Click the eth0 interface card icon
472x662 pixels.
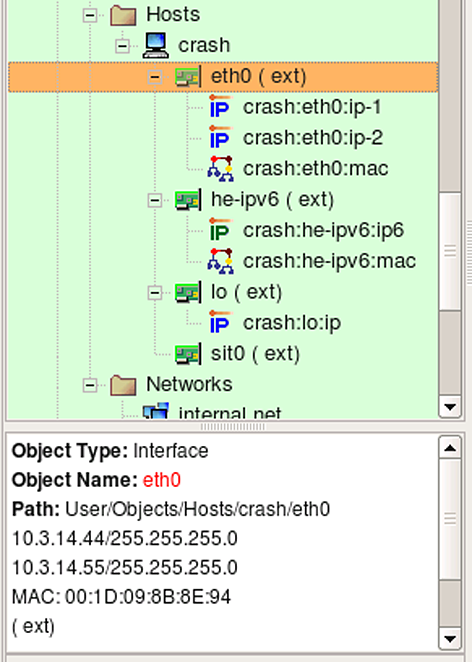pyautogui.click(x=188, y=77)
